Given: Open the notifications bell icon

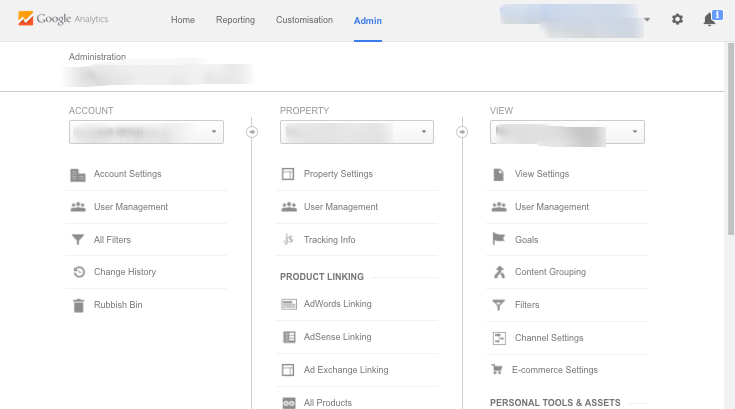Looking at the screenshot, I should coord(710,19).
